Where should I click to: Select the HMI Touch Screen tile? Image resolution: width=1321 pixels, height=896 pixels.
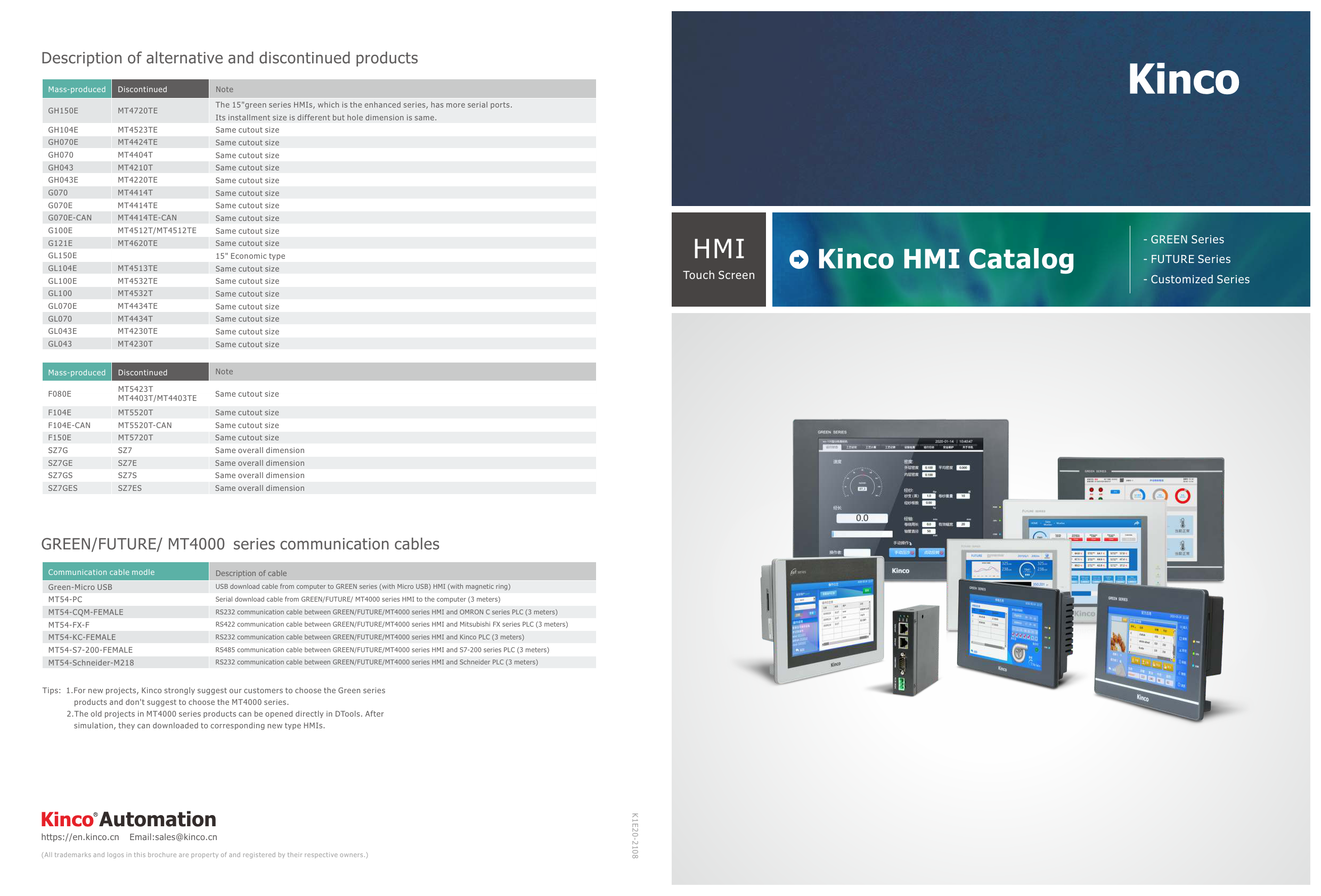[719, 260]
